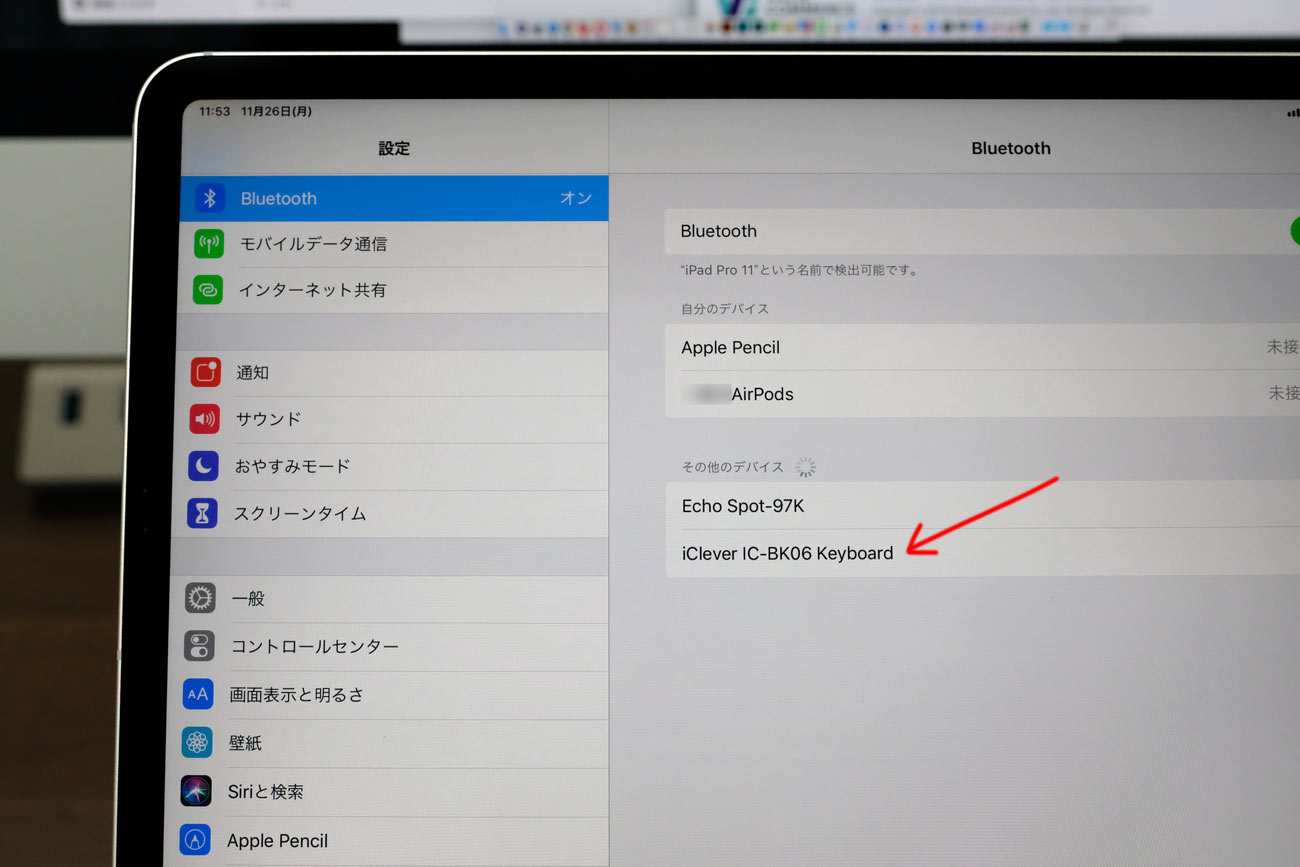
Task: Tap the オン status in Bluetooth row
Action: point(576,198)
